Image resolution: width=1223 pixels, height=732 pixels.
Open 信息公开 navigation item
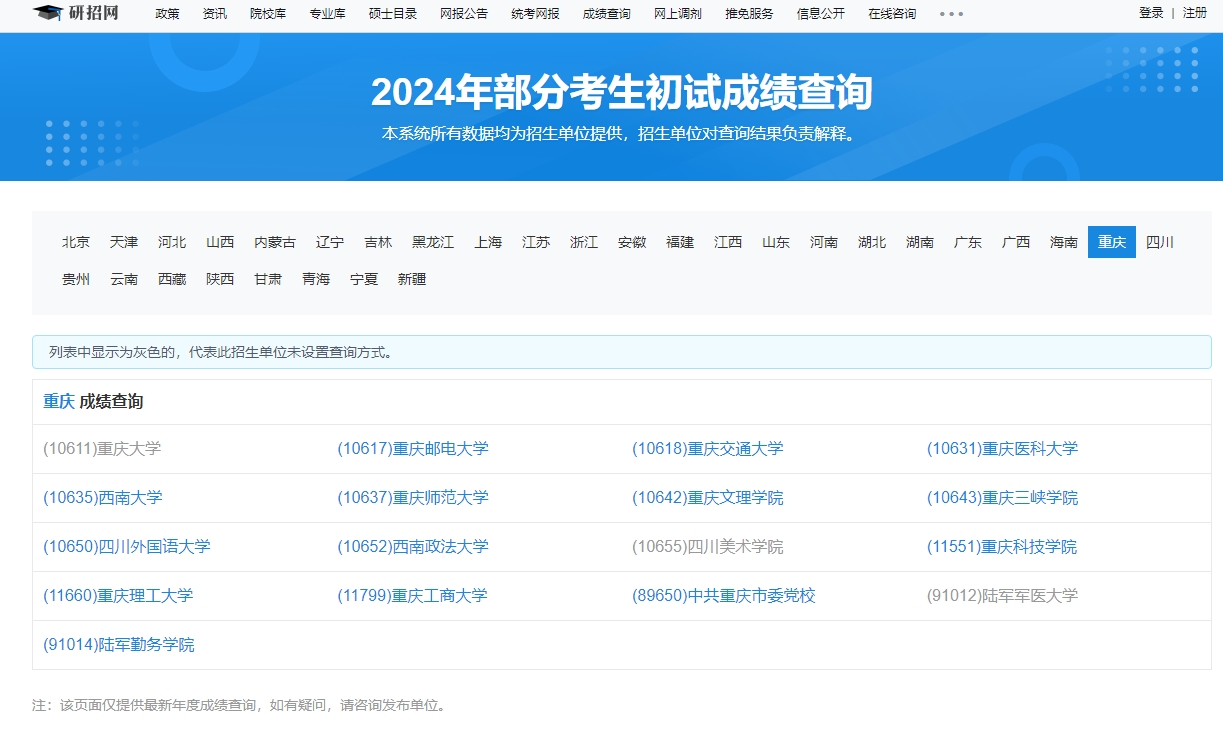click(821, 14)
